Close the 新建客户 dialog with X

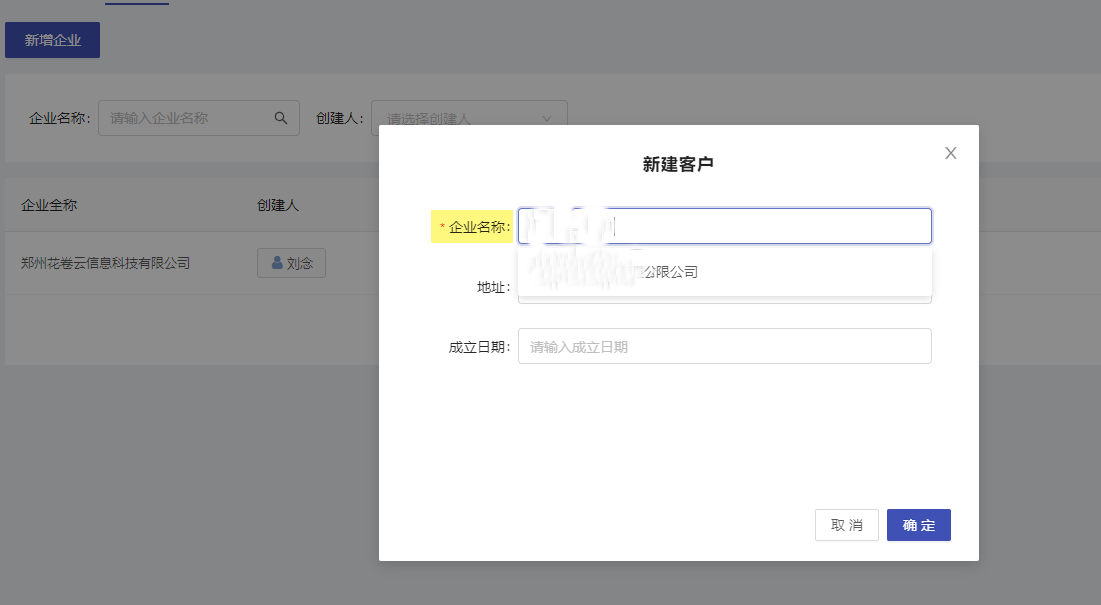(951, 153)
